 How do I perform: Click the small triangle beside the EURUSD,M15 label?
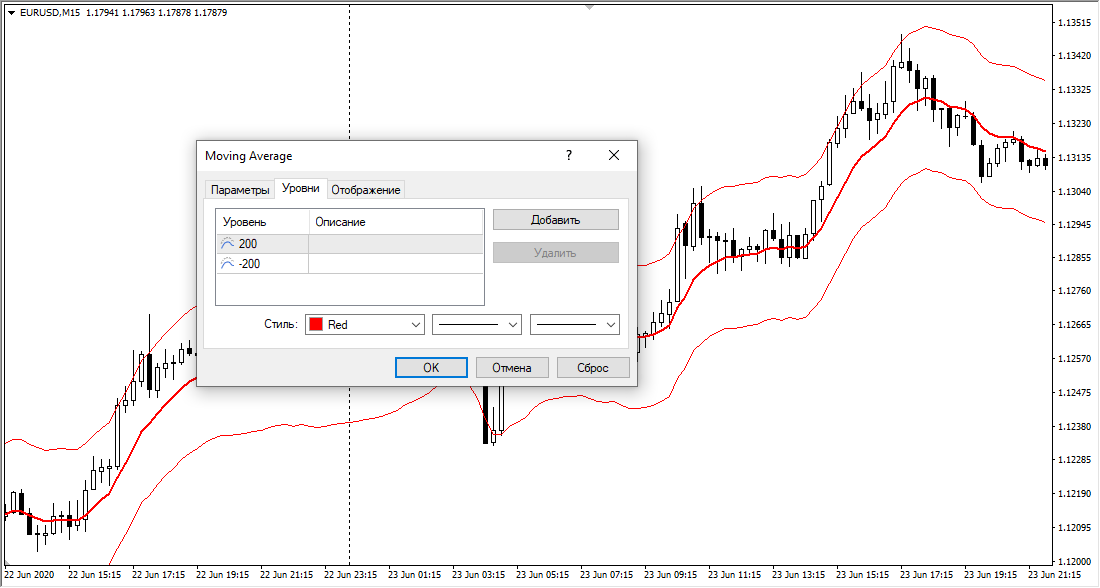click(x=11, y=12)
